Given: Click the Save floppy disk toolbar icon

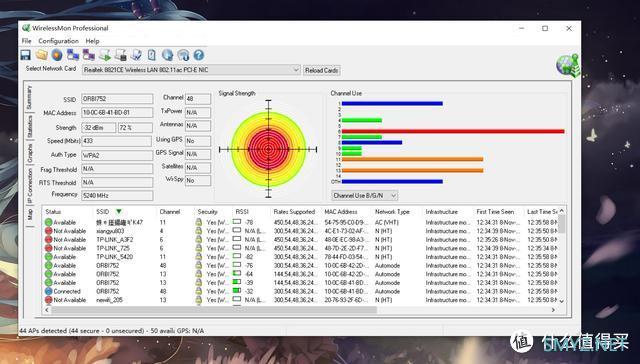Looking at the screenshot, I should click(26, 55).
